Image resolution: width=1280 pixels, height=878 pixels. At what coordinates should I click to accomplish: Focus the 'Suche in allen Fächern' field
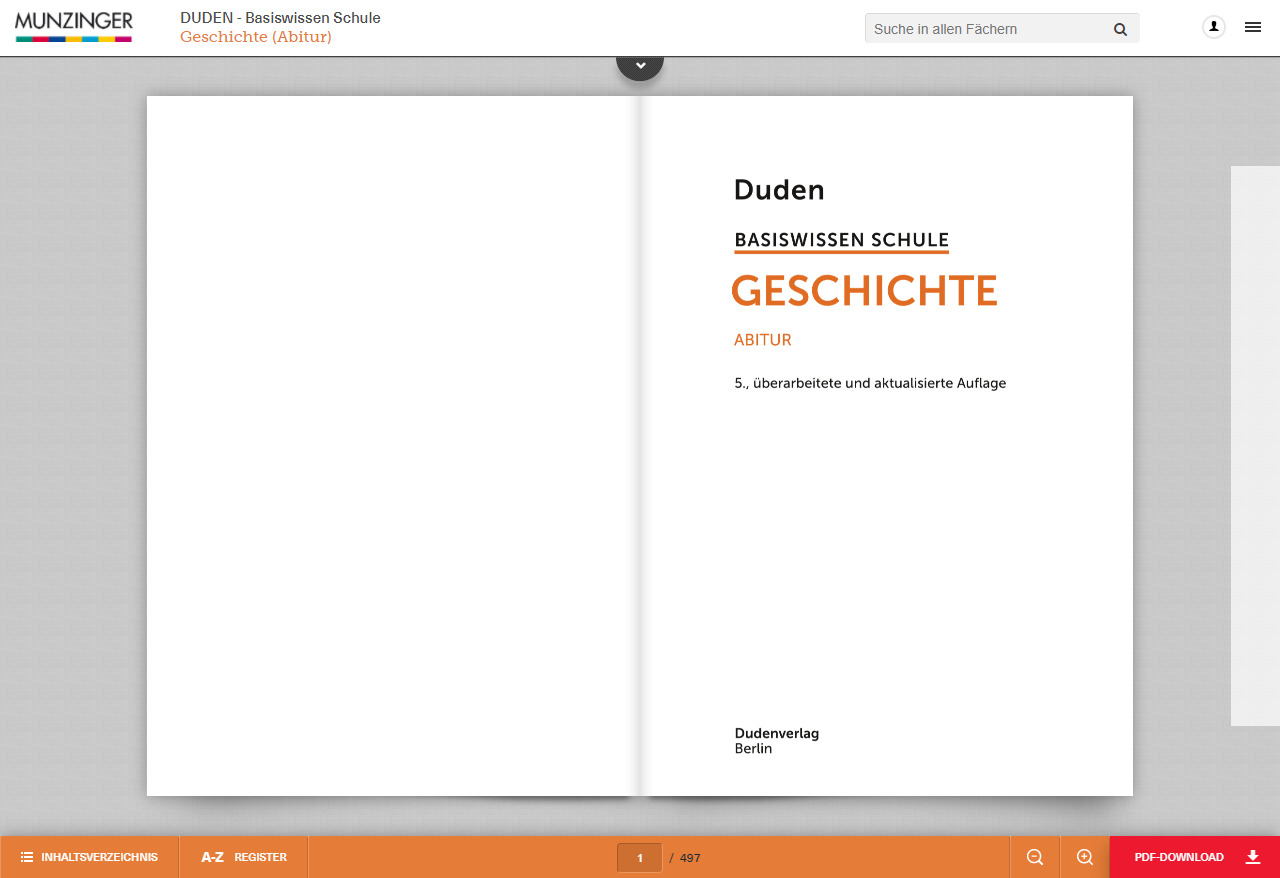pyautogui.click(x=985, y=29)
